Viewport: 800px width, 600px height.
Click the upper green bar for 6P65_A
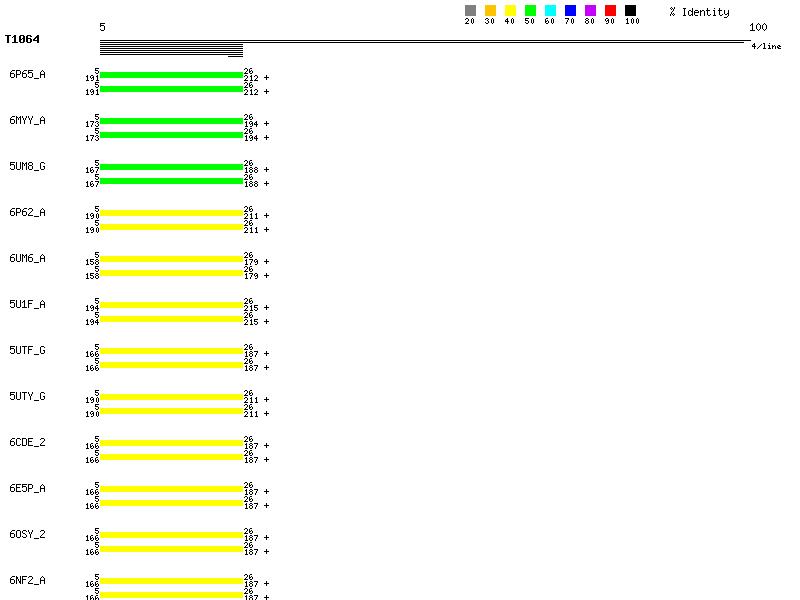pyautogui.click(x=171, y=75)
